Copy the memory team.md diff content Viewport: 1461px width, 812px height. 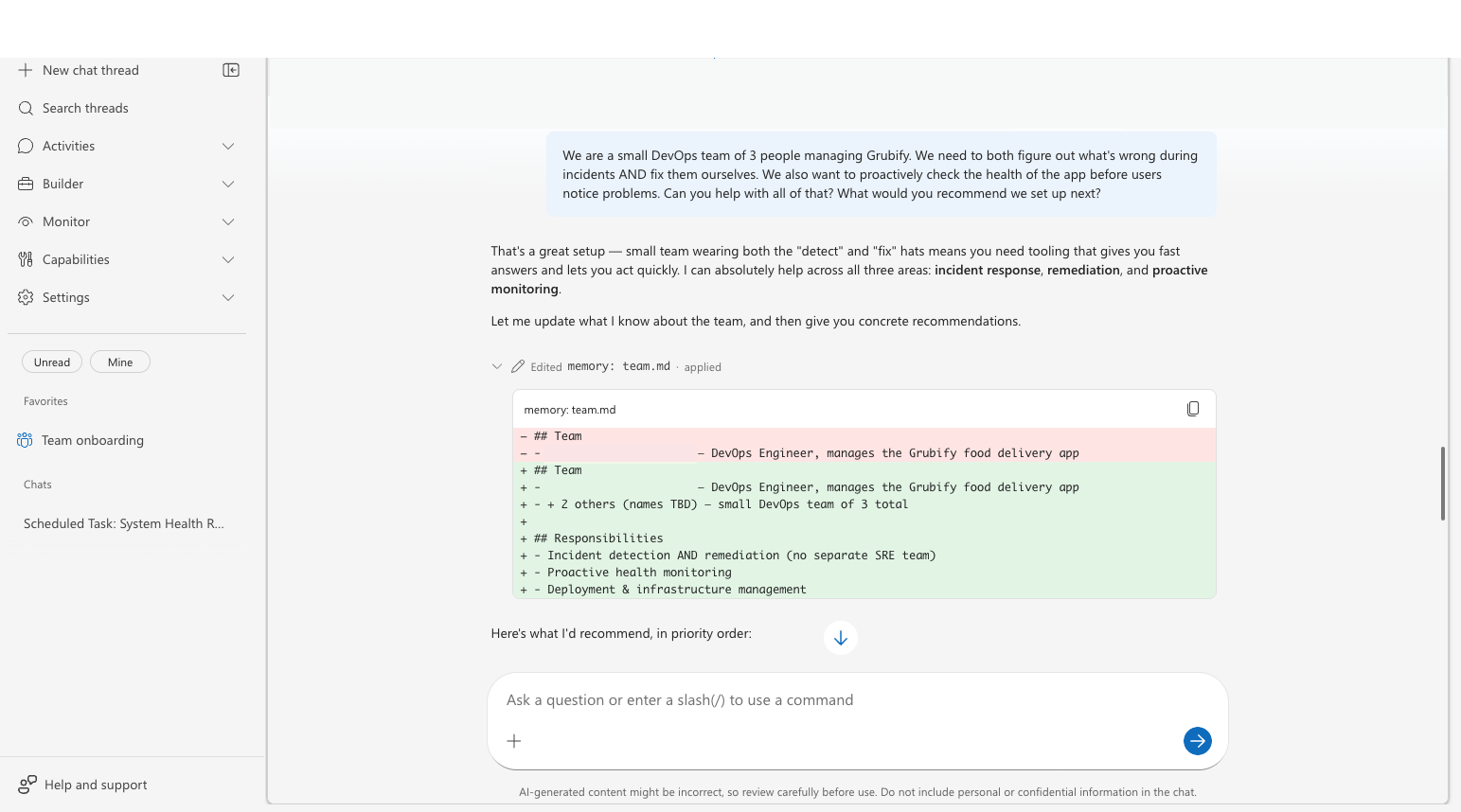pyautogui.click(x=1193, y=409)
